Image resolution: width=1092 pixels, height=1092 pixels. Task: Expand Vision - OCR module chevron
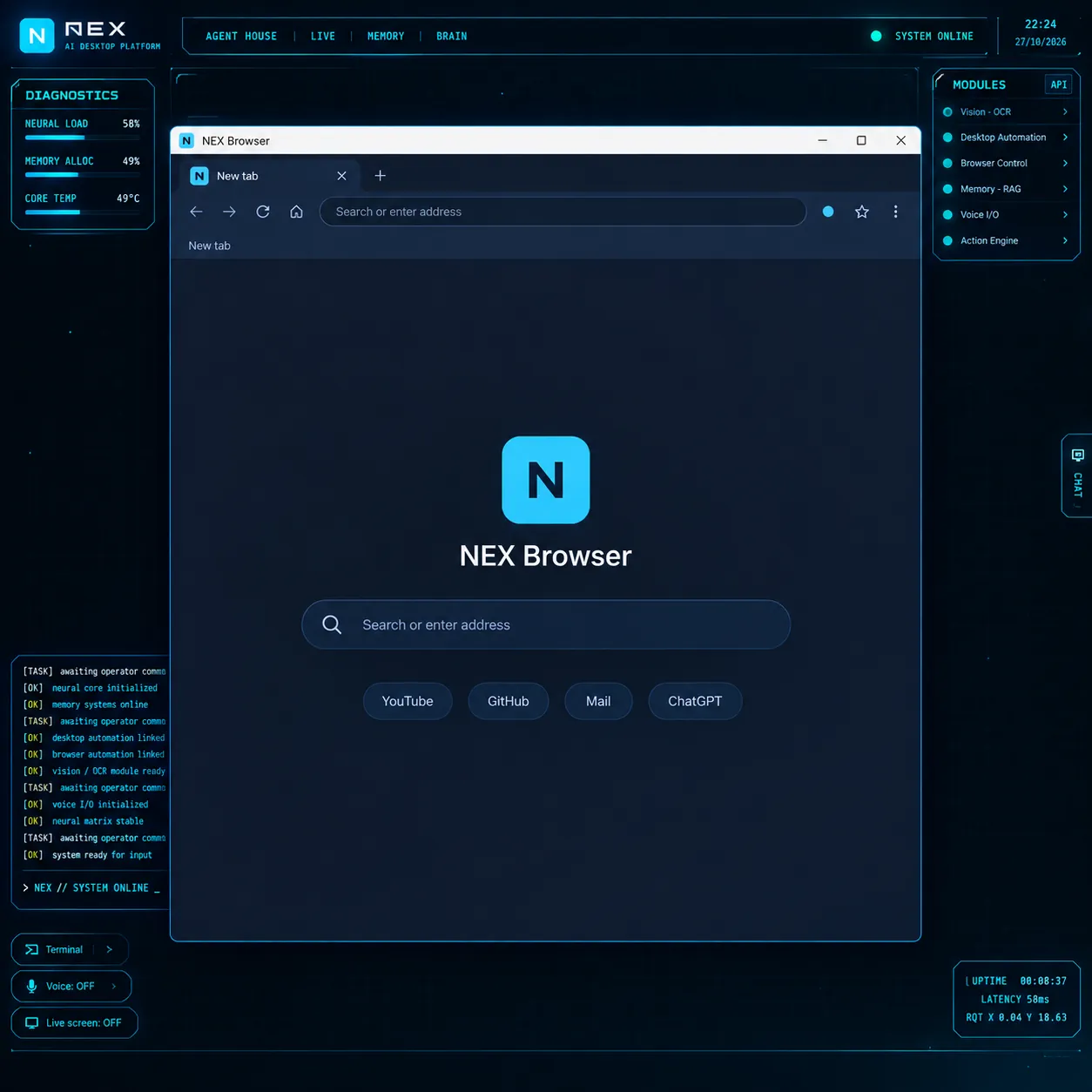pos(1065,111)
